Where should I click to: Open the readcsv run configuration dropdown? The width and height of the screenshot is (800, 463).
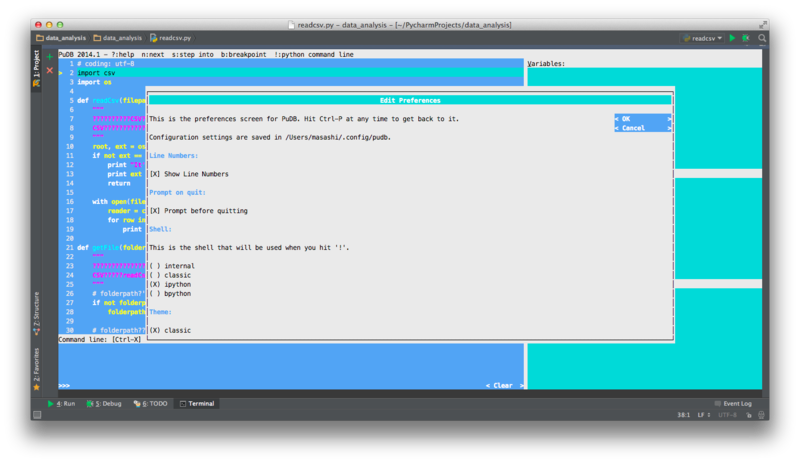[x=703, y=38]
